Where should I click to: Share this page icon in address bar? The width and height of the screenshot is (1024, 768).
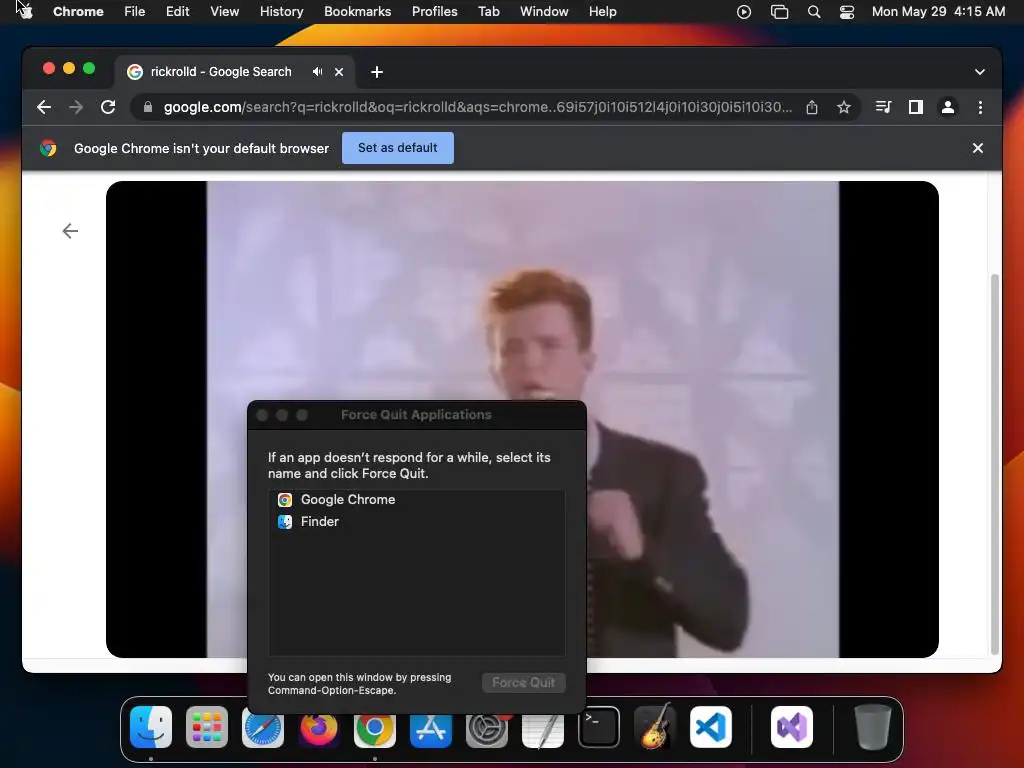pos(812,107)
